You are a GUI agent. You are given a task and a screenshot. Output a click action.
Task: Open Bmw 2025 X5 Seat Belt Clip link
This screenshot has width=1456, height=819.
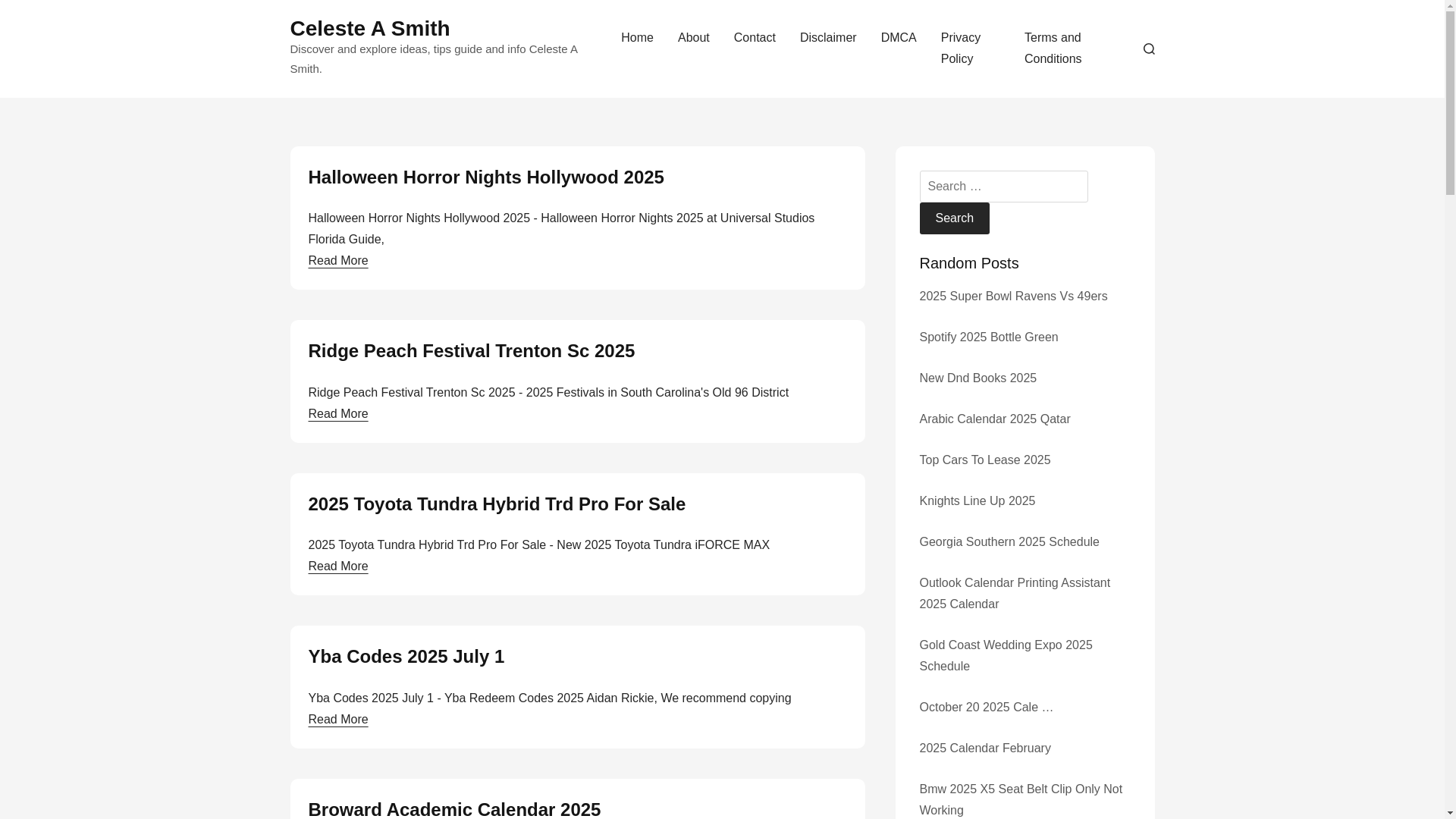(x=1021, y=800)
